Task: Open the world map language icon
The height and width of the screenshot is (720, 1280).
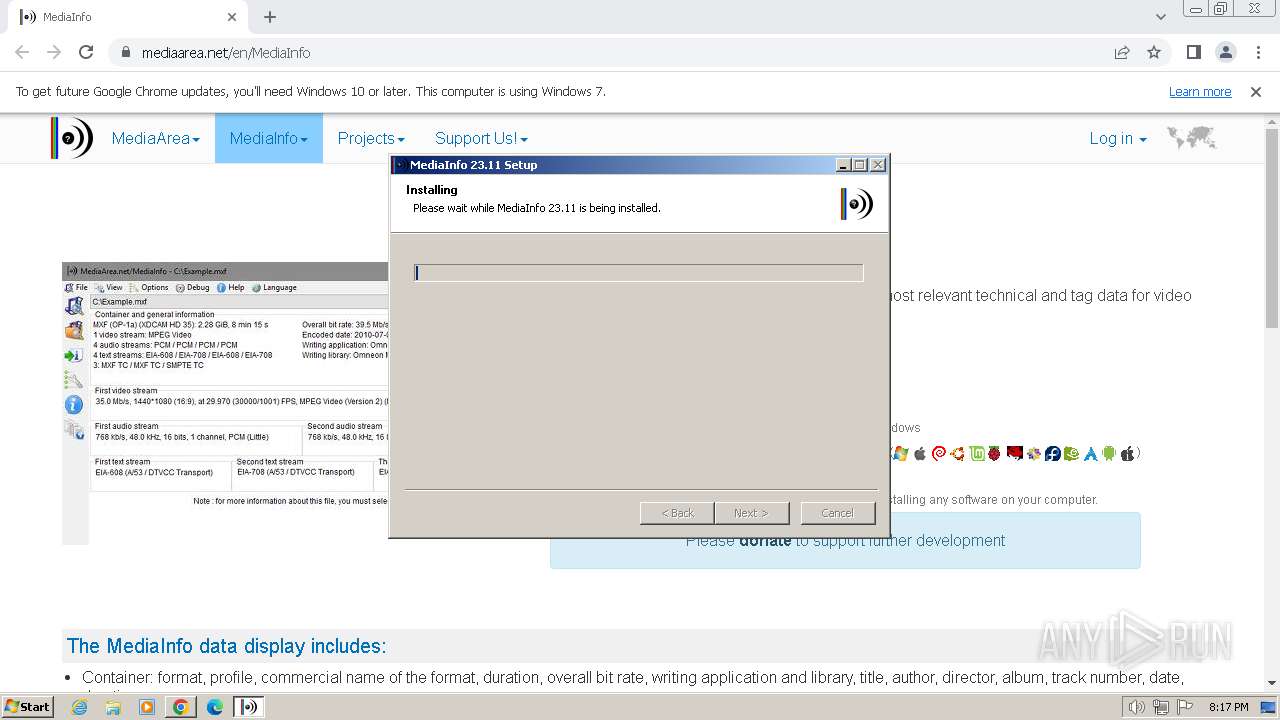Action: [1191, 138]
